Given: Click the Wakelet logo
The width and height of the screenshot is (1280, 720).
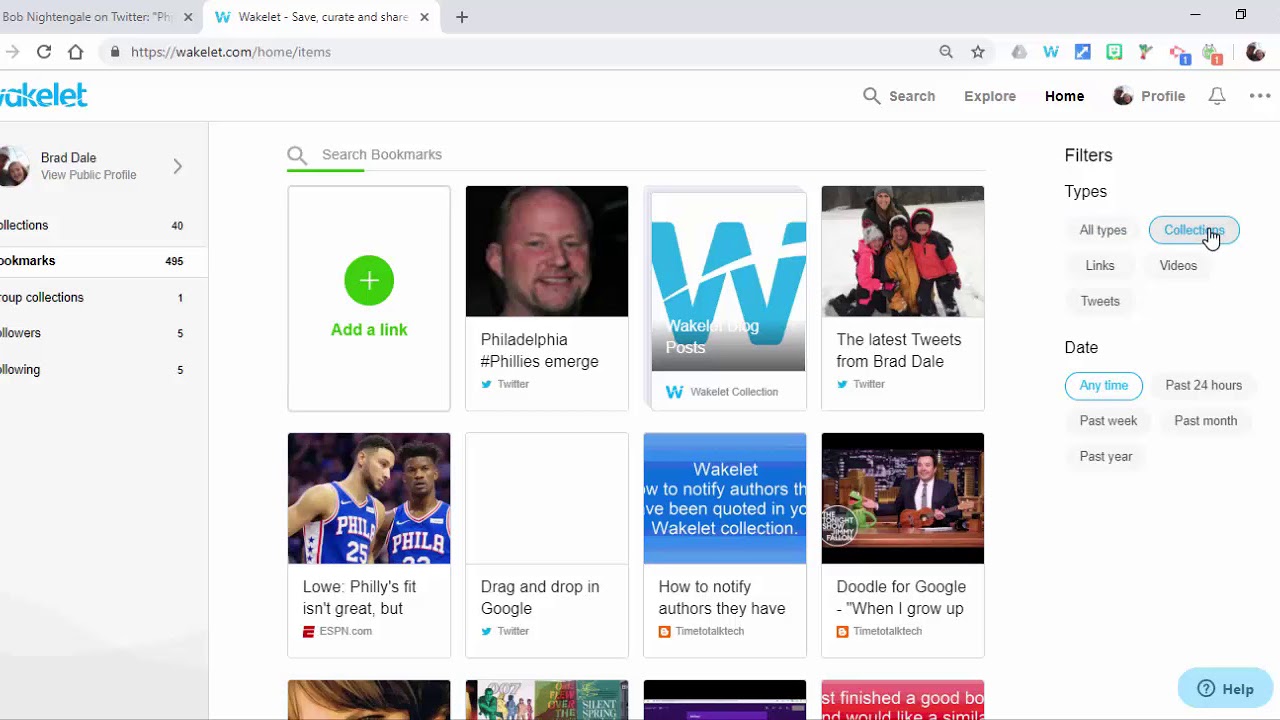Looking at the screenshot, I should click(44, 95).
